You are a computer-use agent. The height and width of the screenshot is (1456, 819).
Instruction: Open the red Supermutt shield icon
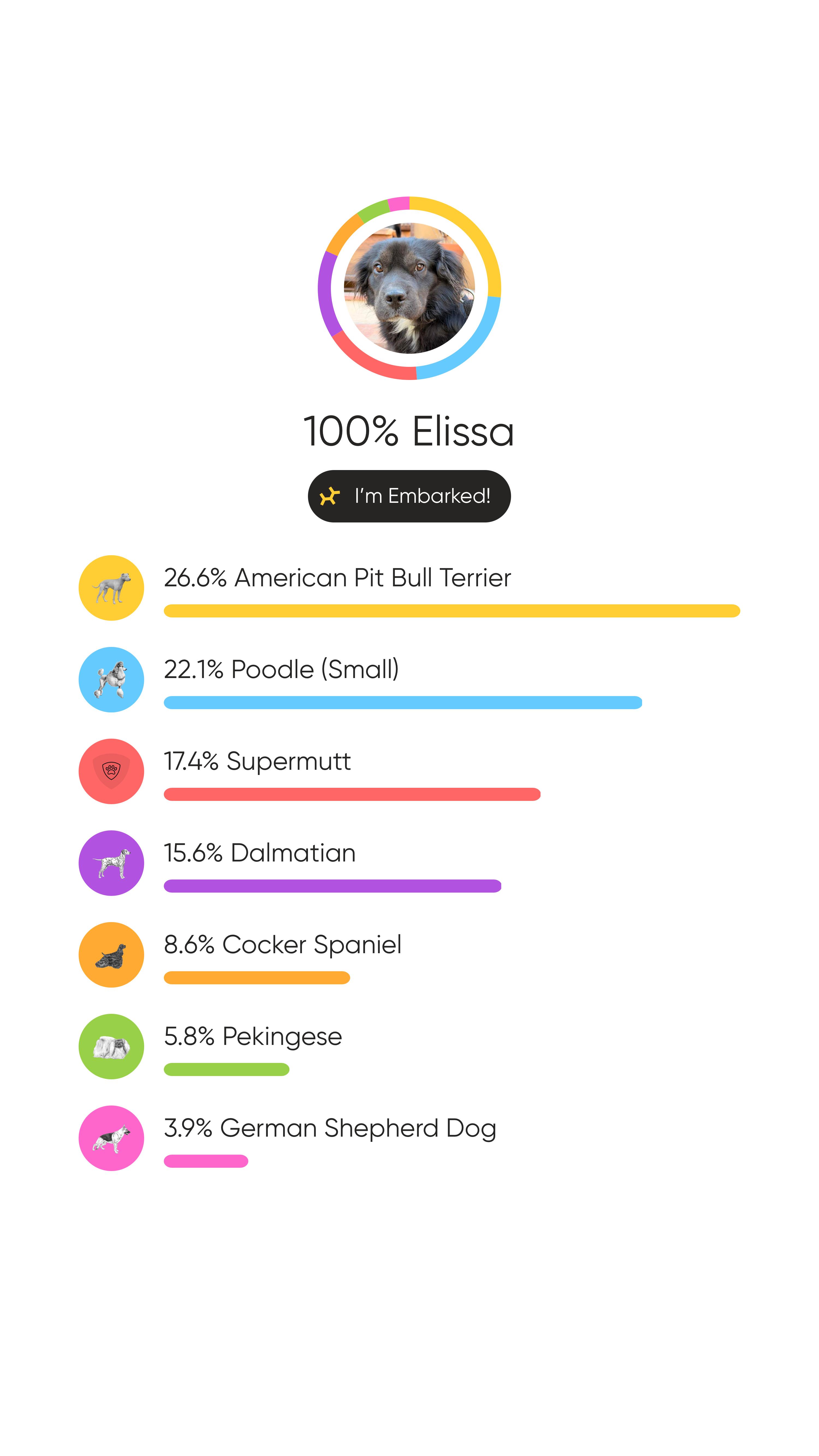click(111, 771)
